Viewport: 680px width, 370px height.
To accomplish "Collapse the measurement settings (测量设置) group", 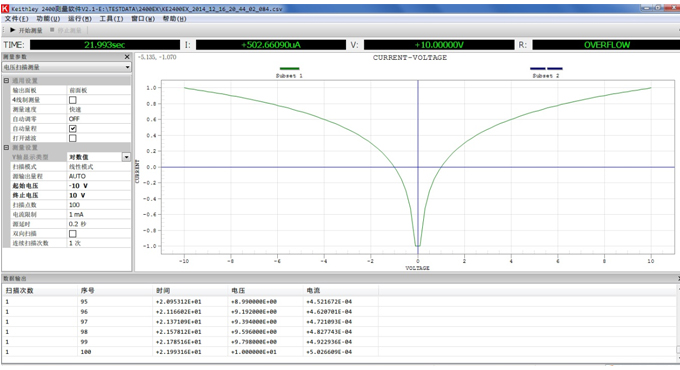I will click(7, 147).
